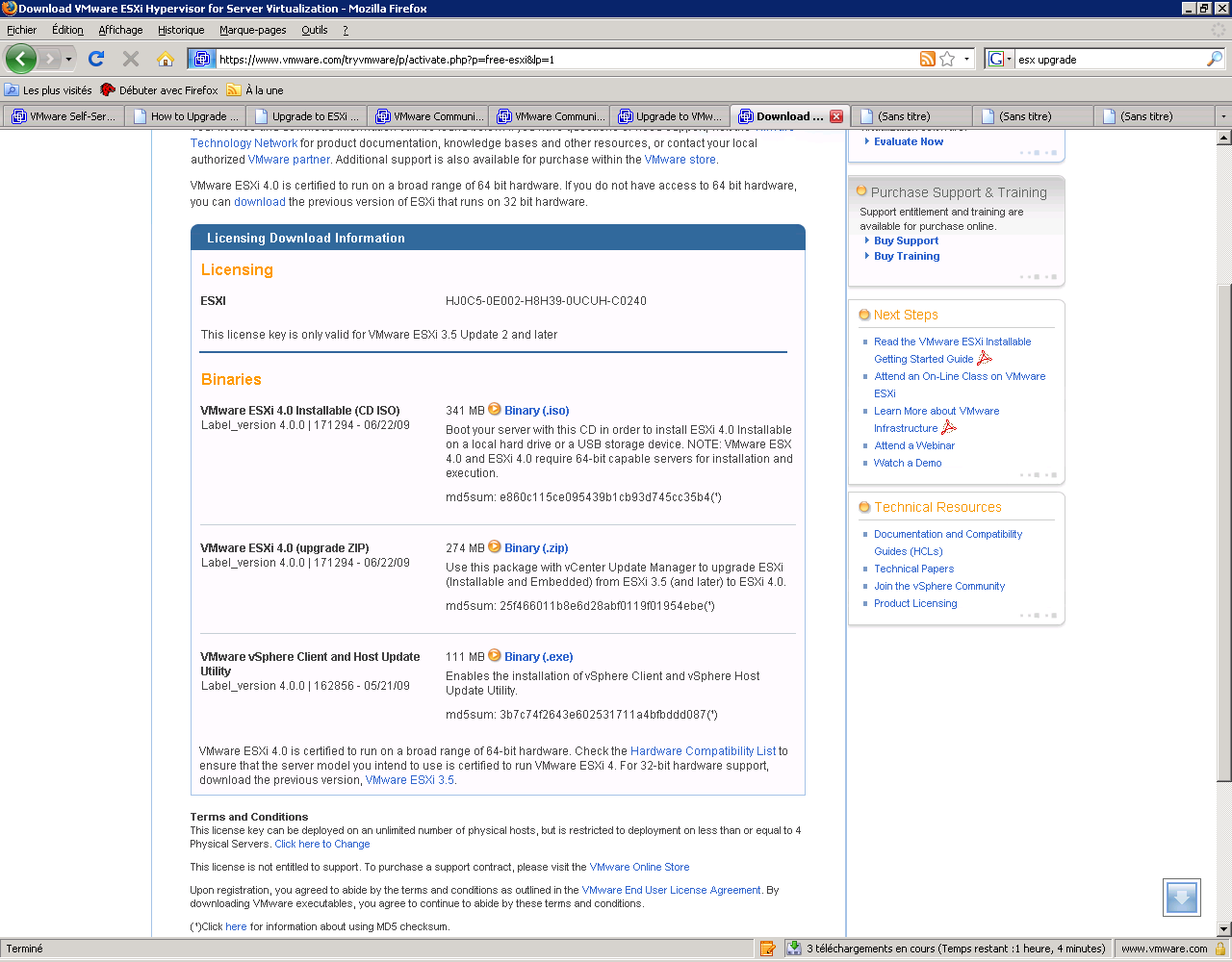This screenshot has height=962, width=1232.
Task: Open Attend a Webinar link
Action: (x=914, y=445)
